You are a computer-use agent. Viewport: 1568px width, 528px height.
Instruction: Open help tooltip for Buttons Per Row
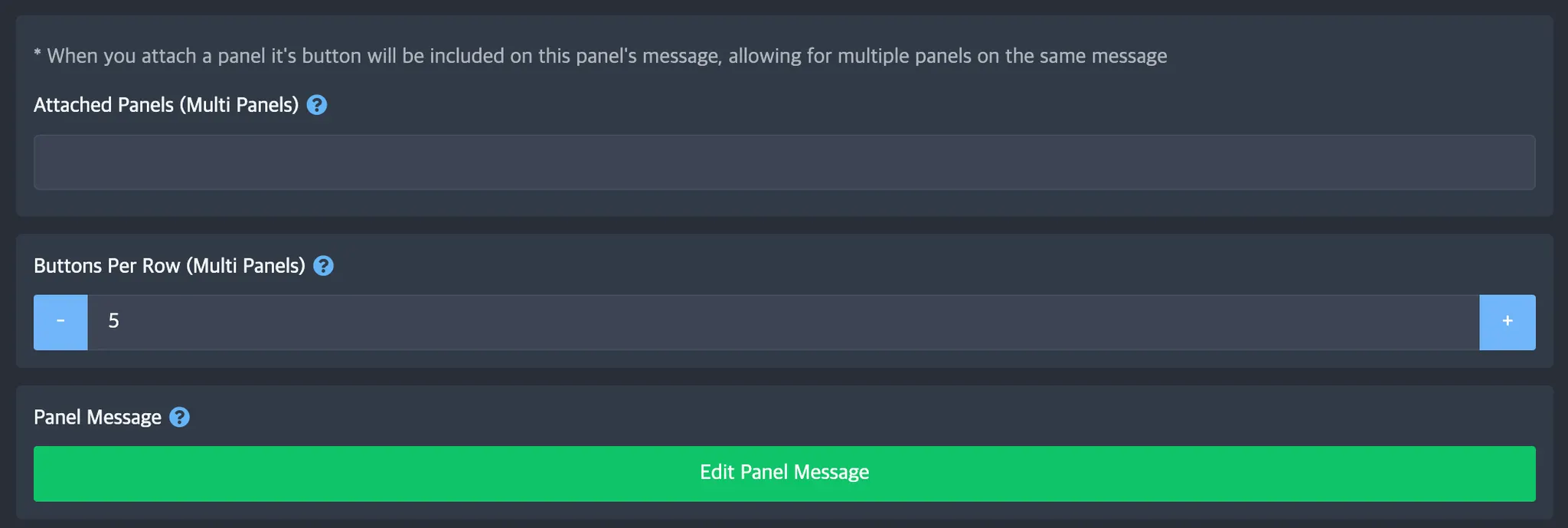coord(323,266)
